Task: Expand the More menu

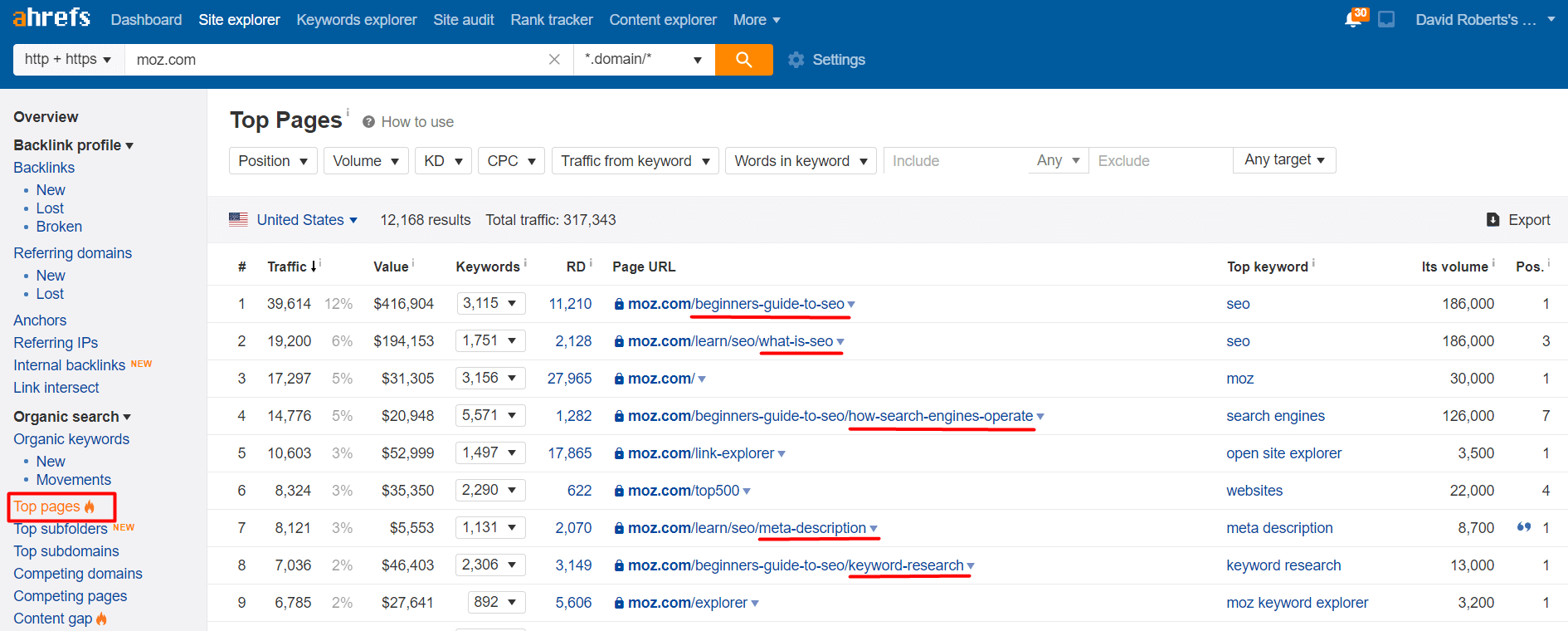Action: (757, 19)
